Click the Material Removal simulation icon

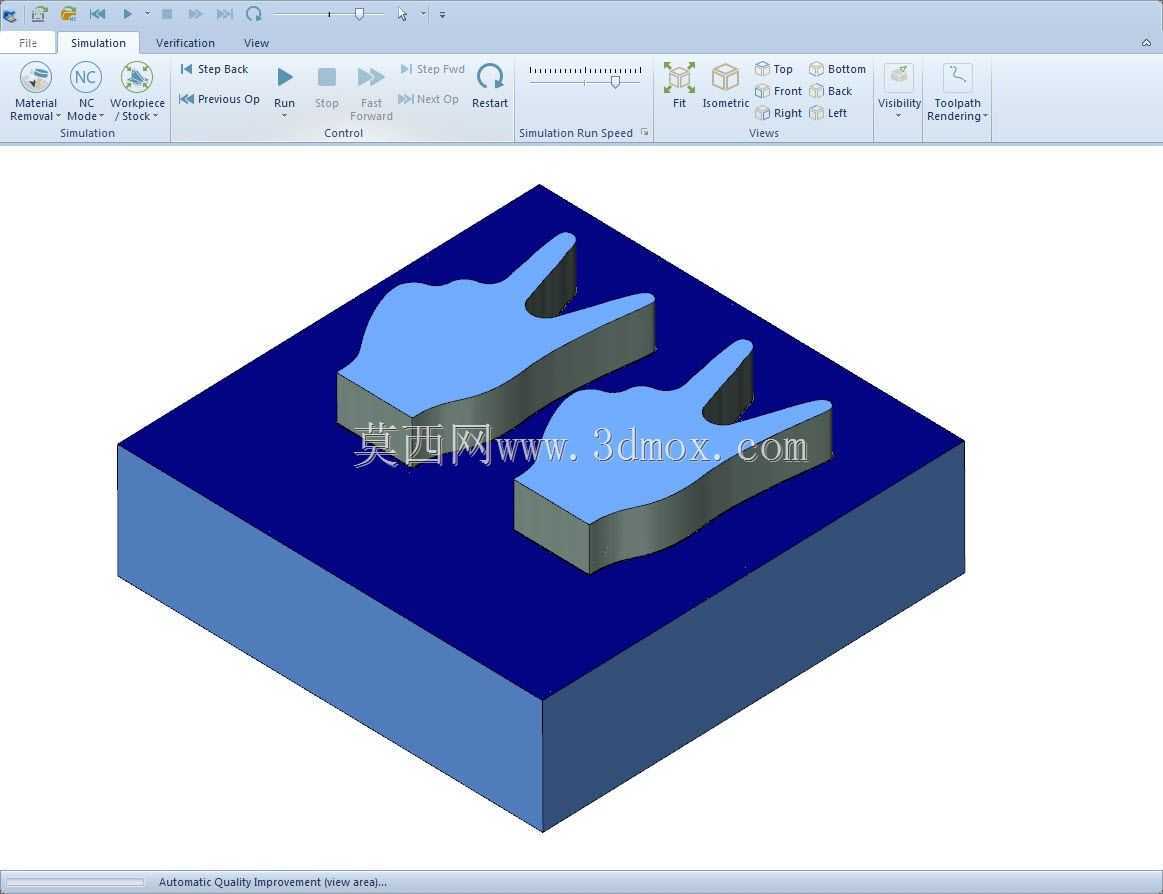[35, 77]
